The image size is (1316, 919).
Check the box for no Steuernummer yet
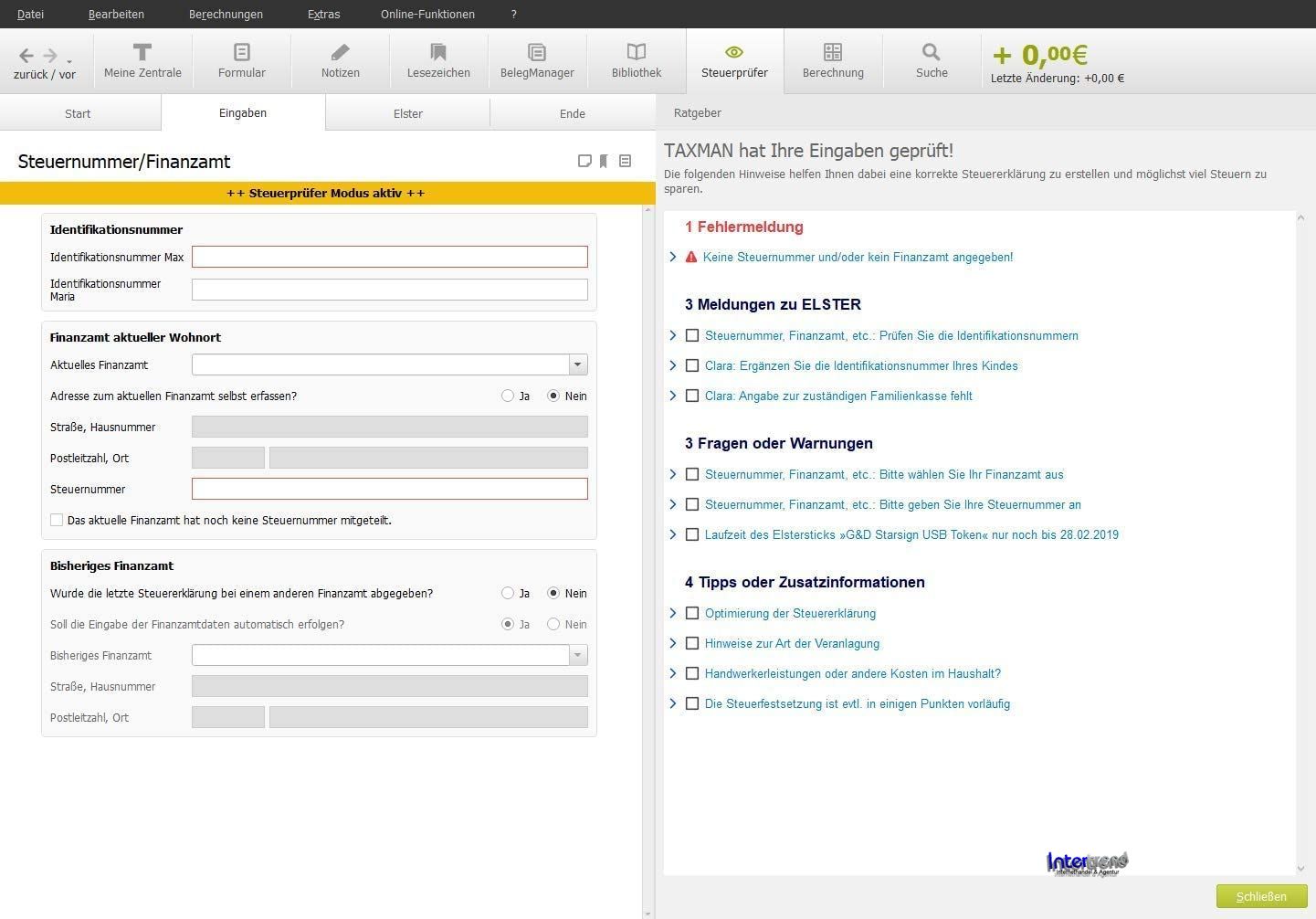(57, 521)
